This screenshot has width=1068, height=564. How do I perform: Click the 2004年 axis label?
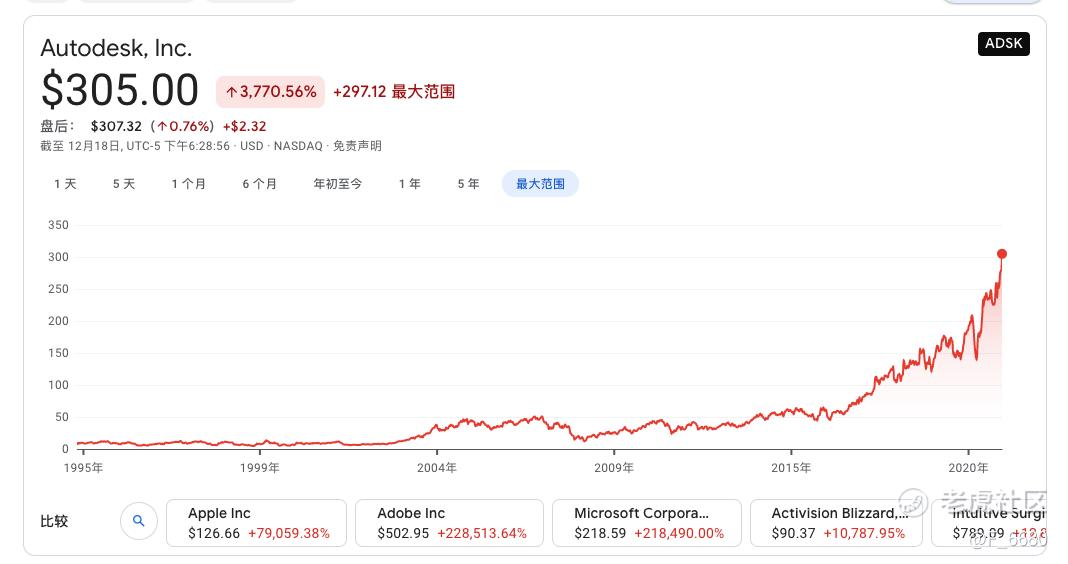pos(437,468)
